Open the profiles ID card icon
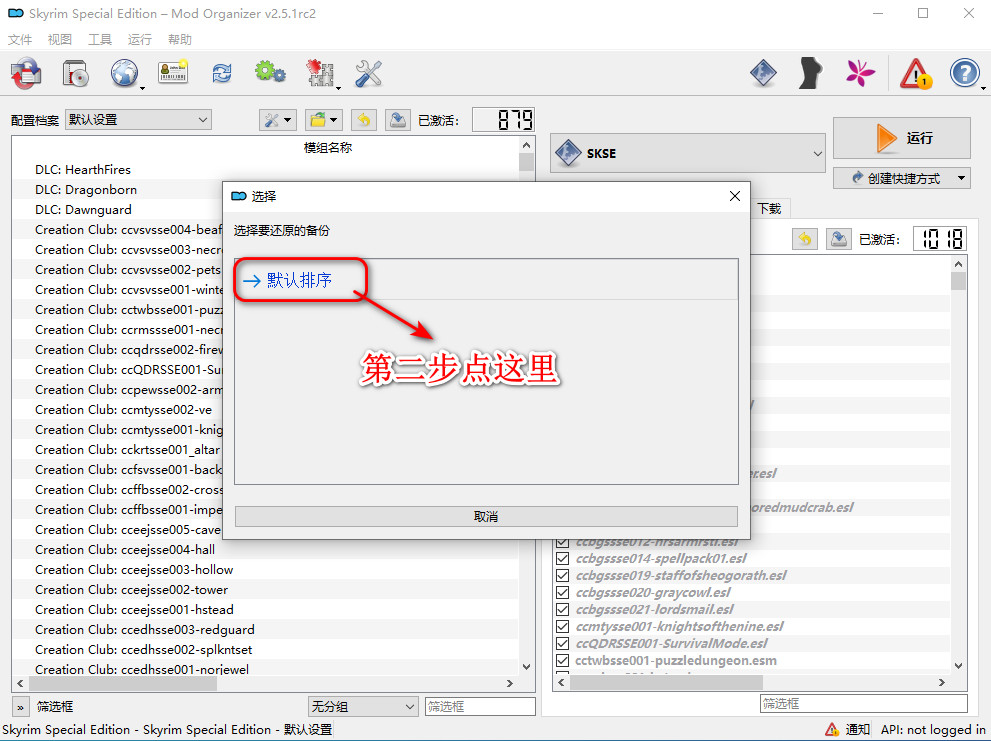The width and height of the screenshot is (991, 741). 173,73
